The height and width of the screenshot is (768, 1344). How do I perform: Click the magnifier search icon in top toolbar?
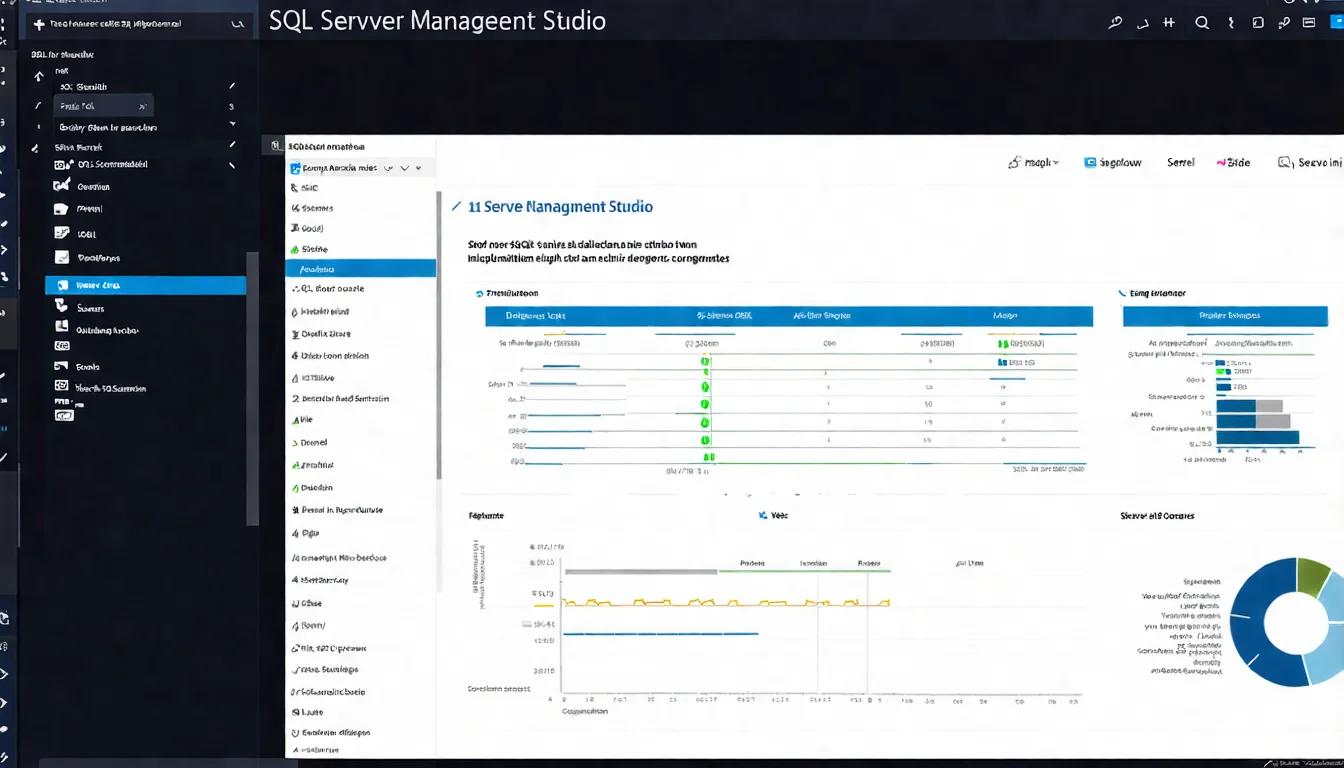(1202, 22)
